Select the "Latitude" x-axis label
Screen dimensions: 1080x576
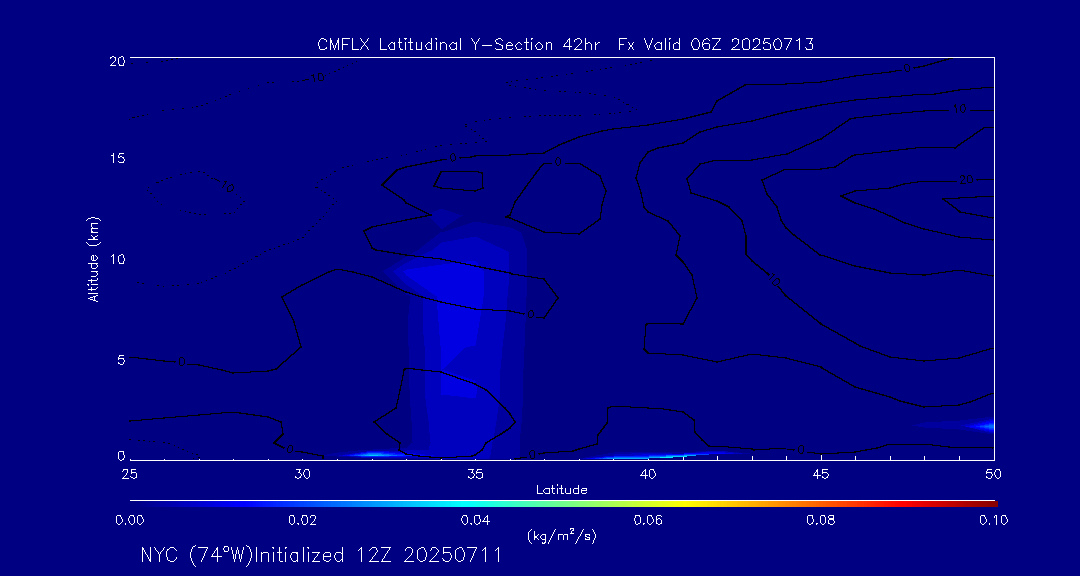pyautogui.click(x=562, y=490)
